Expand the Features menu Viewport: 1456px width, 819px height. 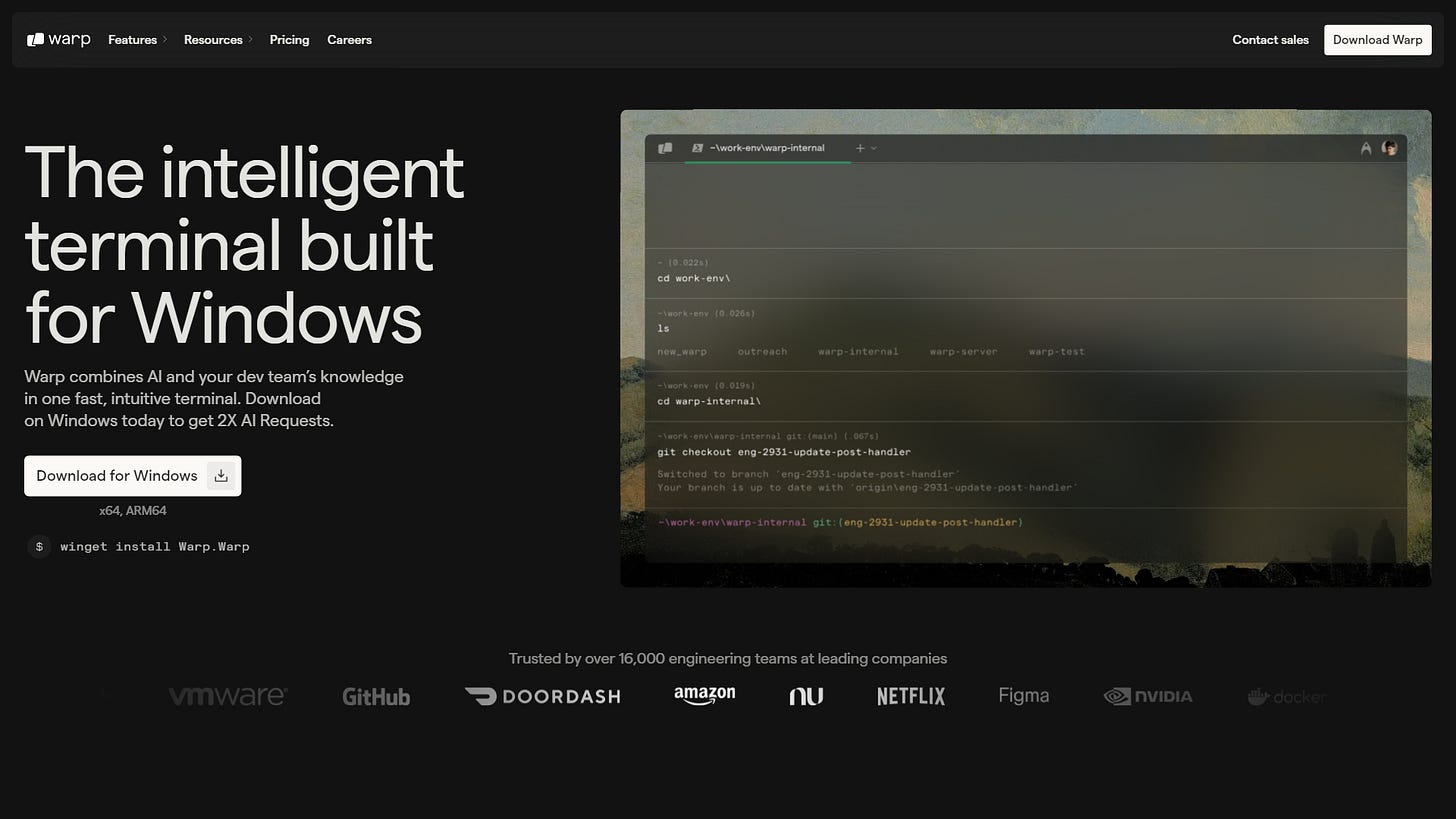point(137,40)
